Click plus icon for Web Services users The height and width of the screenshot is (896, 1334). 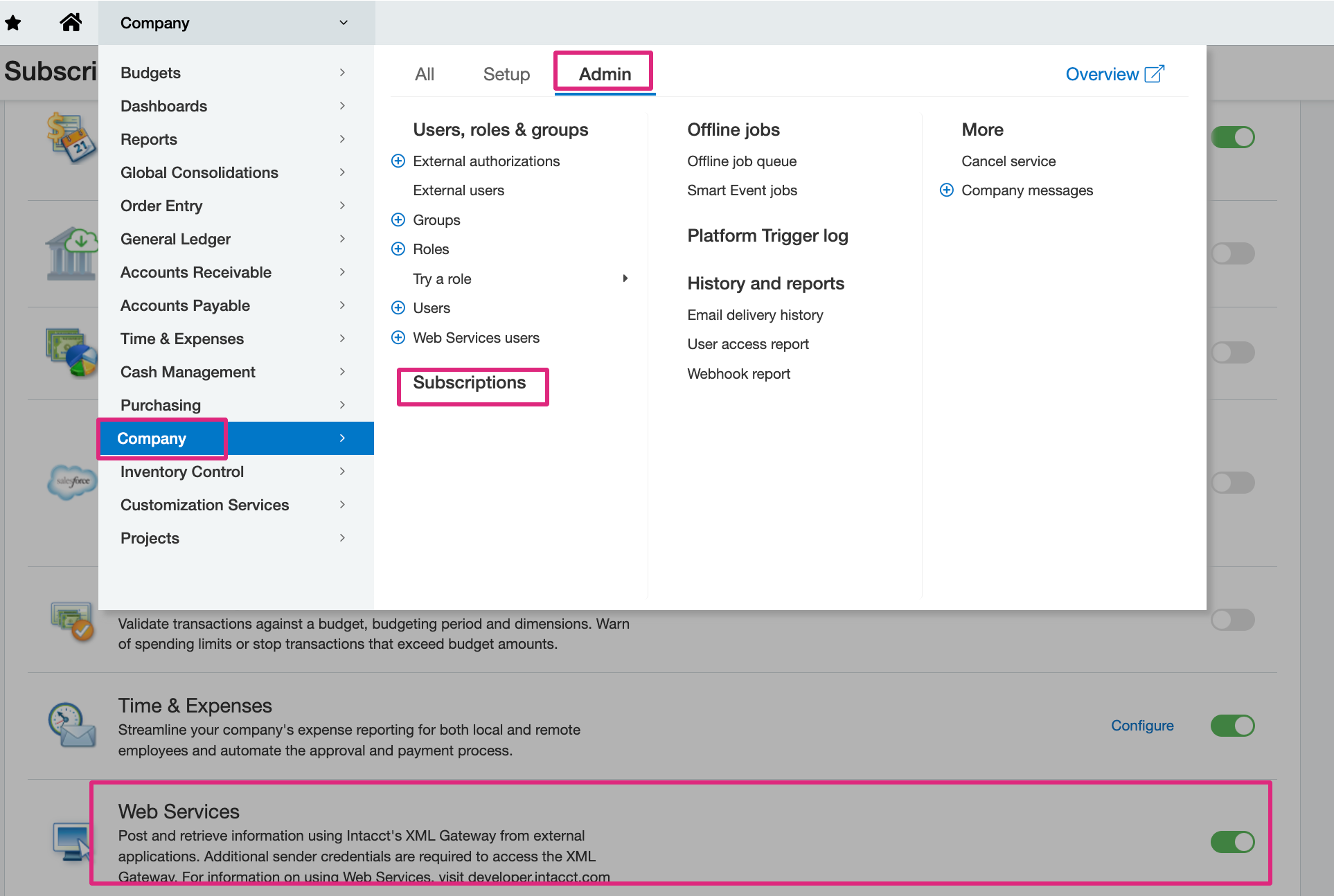coord(398,338)
